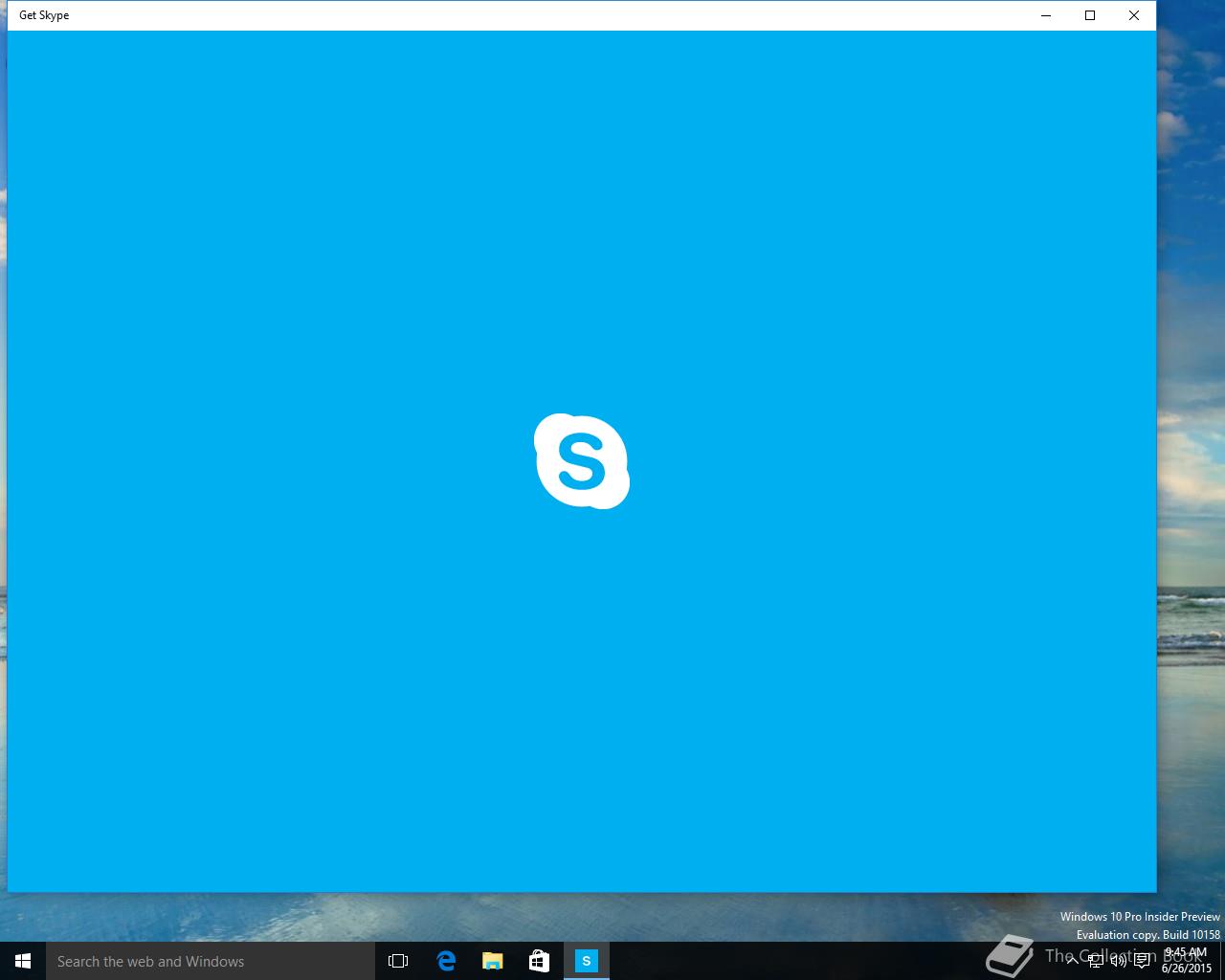Open Task View from the taskbar
The width and height of the screenshot is (1225, 980).
pyautogui.click(x=398, y=961)
